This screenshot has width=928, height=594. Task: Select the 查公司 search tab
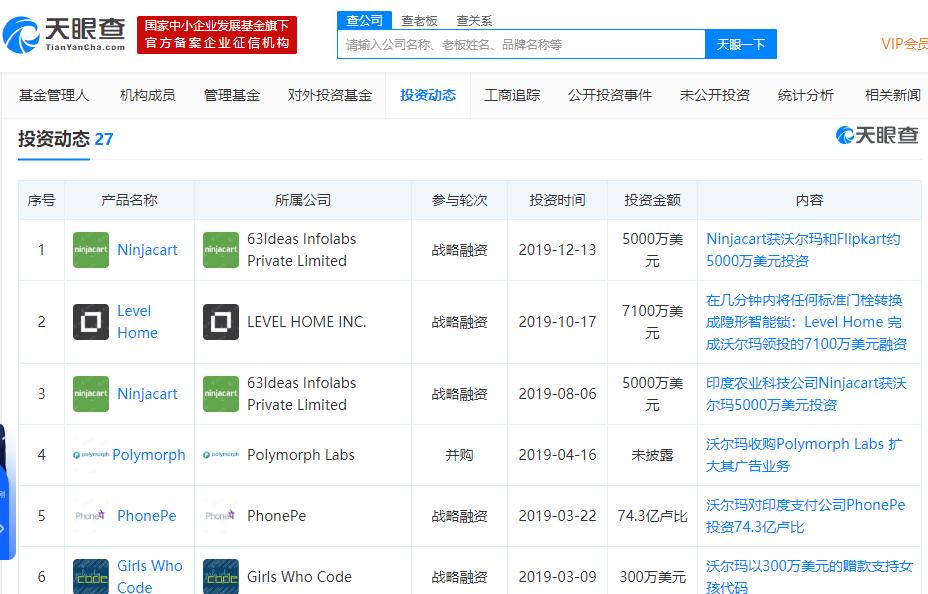pyautogui.click(x=364, y=20)
